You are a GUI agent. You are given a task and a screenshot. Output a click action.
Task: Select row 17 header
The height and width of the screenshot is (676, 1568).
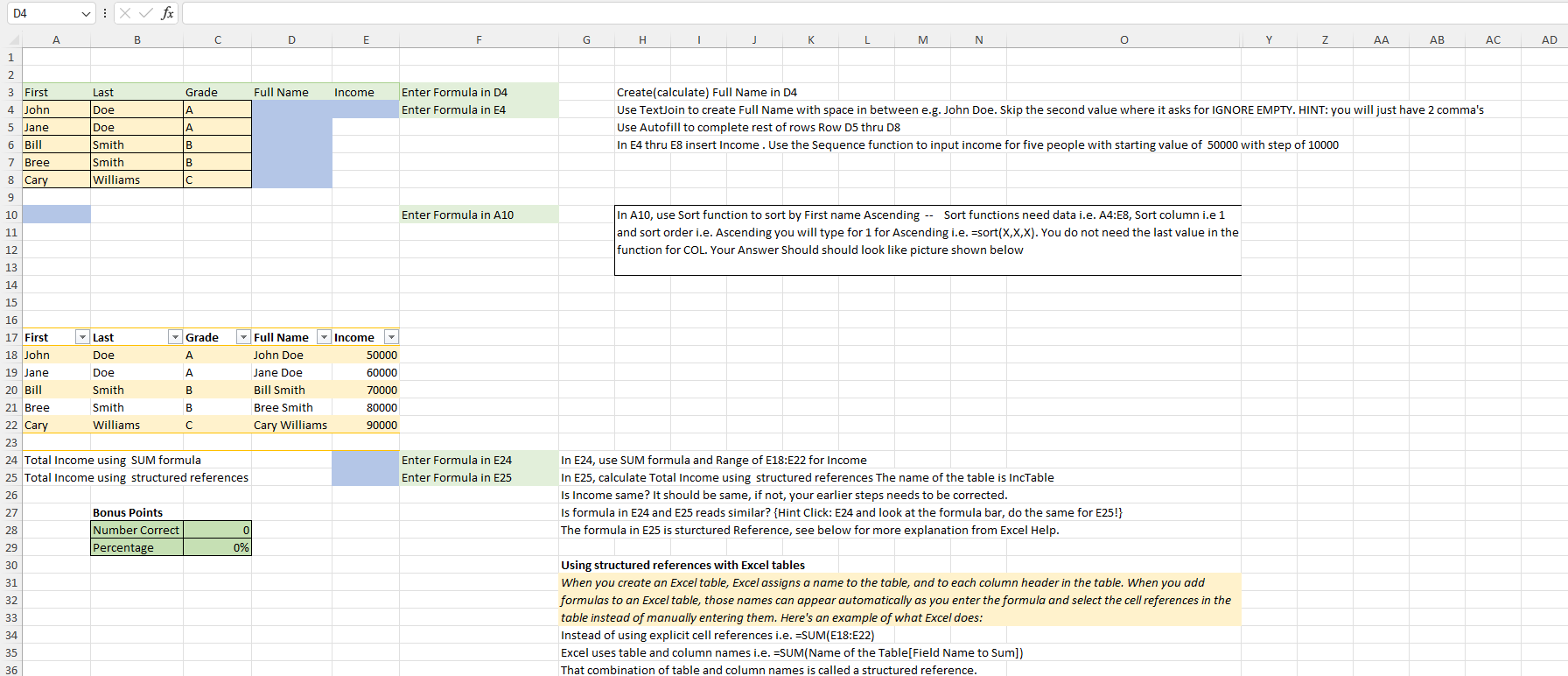click(x=11, y=337)
